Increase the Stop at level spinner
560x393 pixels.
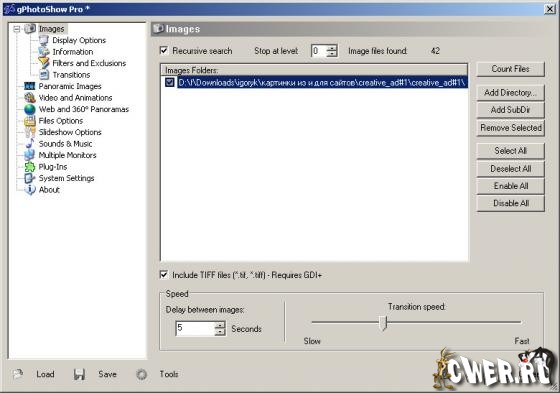point(332,48)
